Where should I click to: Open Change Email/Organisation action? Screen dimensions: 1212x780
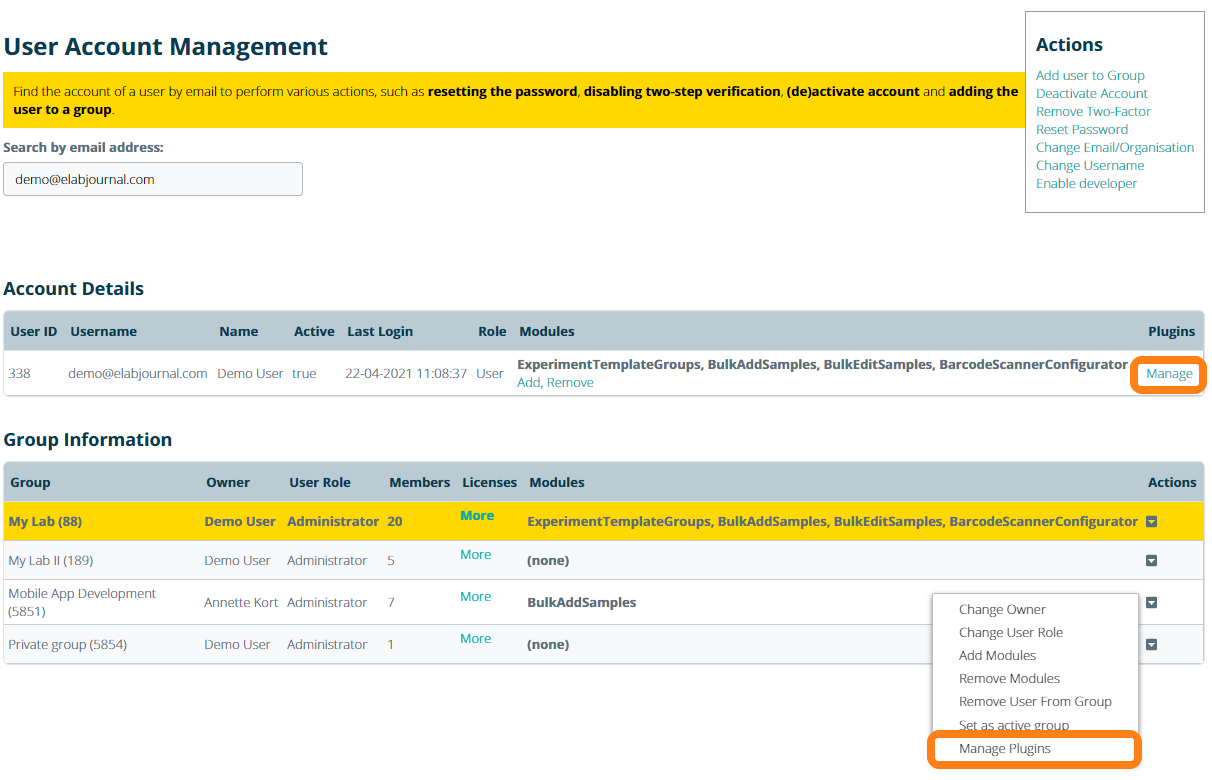pos(1114,148)
